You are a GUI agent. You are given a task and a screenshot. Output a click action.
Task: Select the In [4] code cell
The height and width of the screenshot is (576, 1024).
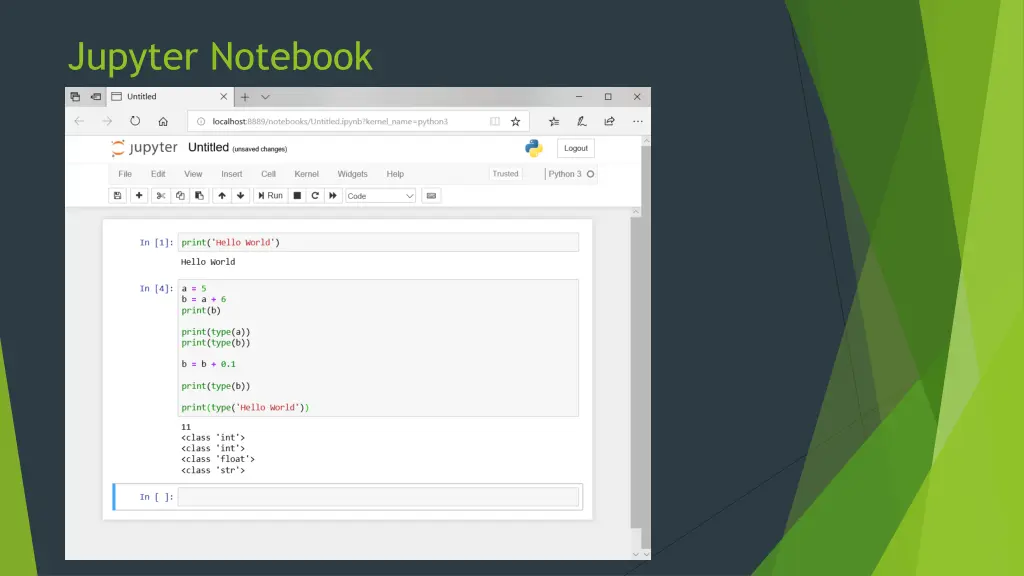click(378, 348)
